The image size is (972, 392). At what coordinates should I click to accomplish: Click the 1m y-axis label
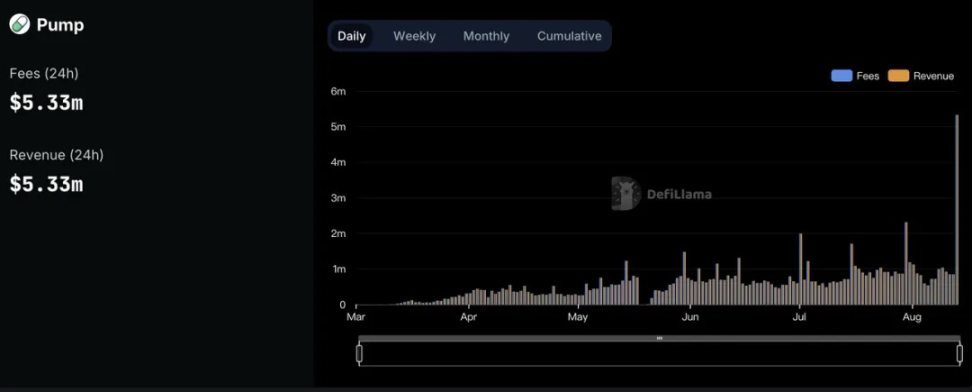point(338,269)
